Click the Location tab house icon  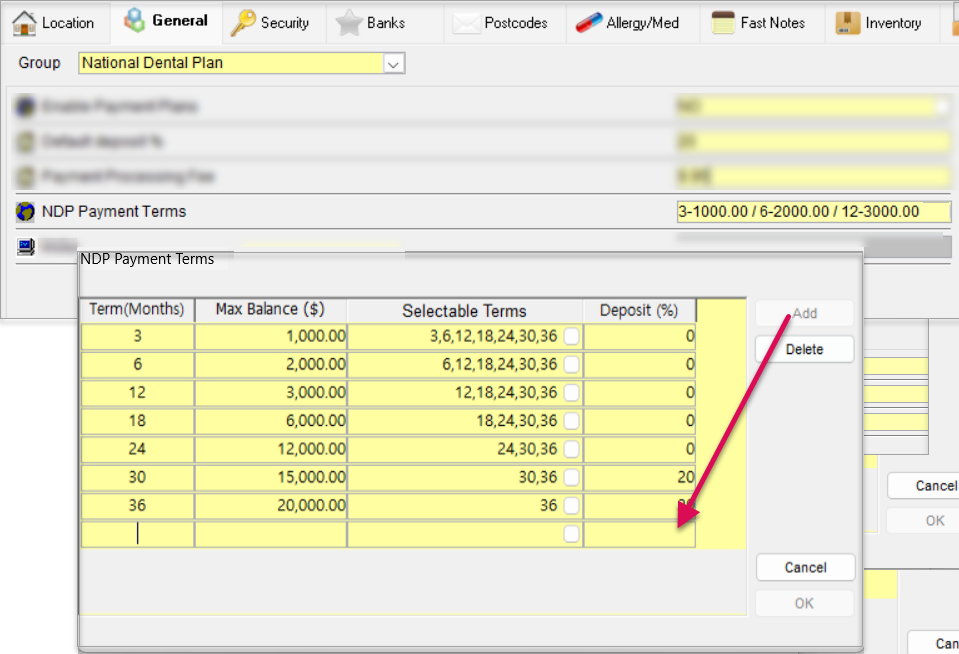24,23
